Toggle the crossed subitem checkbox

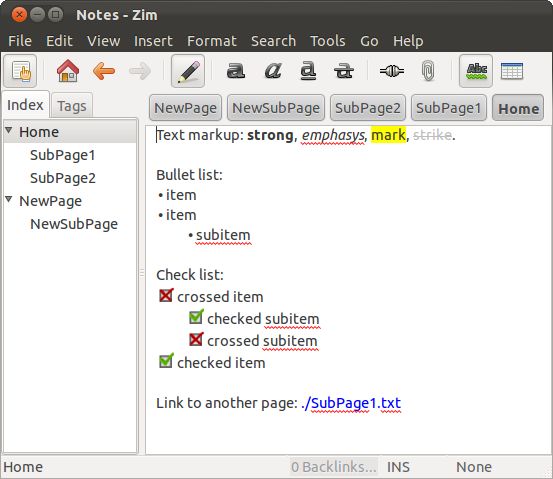(196, 339)
